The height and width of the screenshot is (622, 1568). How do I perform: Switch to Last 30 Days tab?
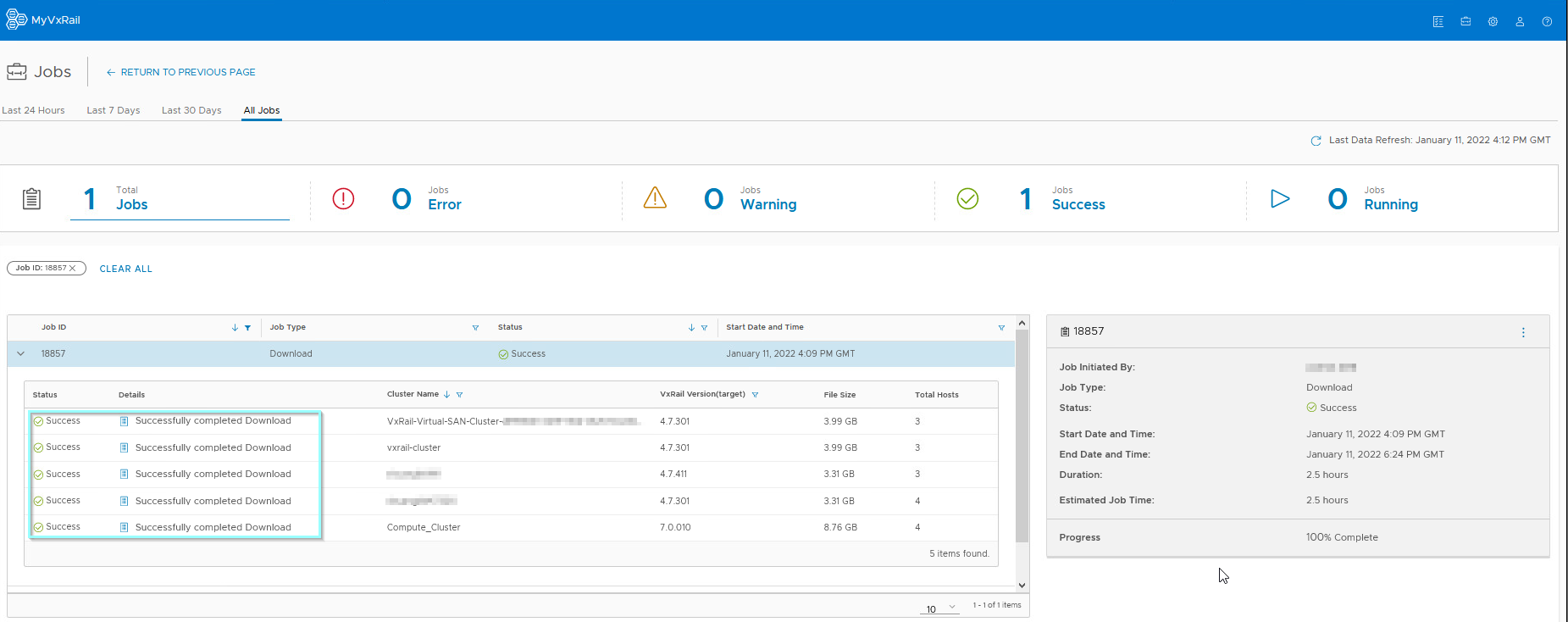191,110
